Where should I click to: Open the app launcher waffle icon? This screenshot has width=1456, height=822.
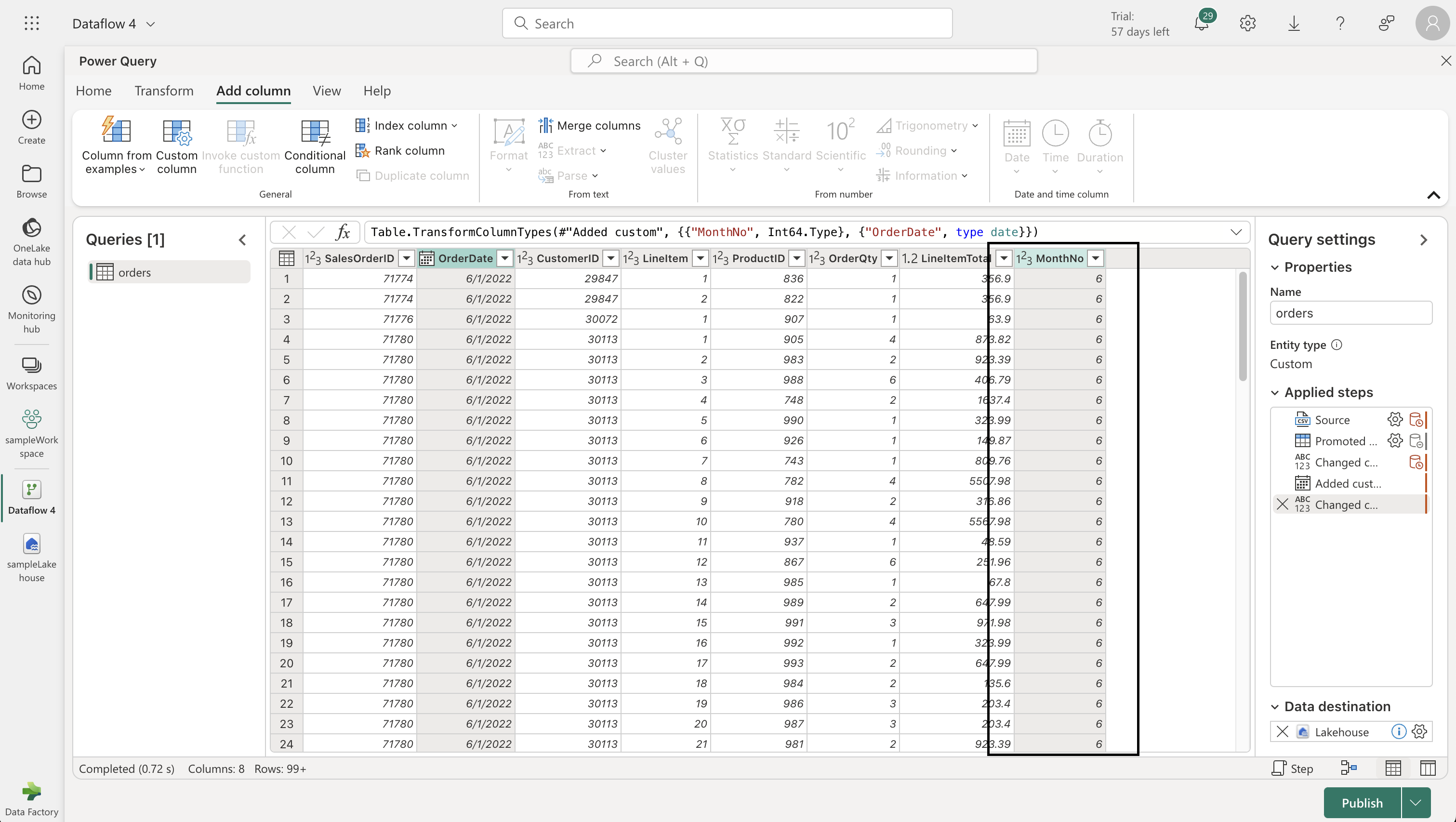pyautogui.click(x=32, y=23)
